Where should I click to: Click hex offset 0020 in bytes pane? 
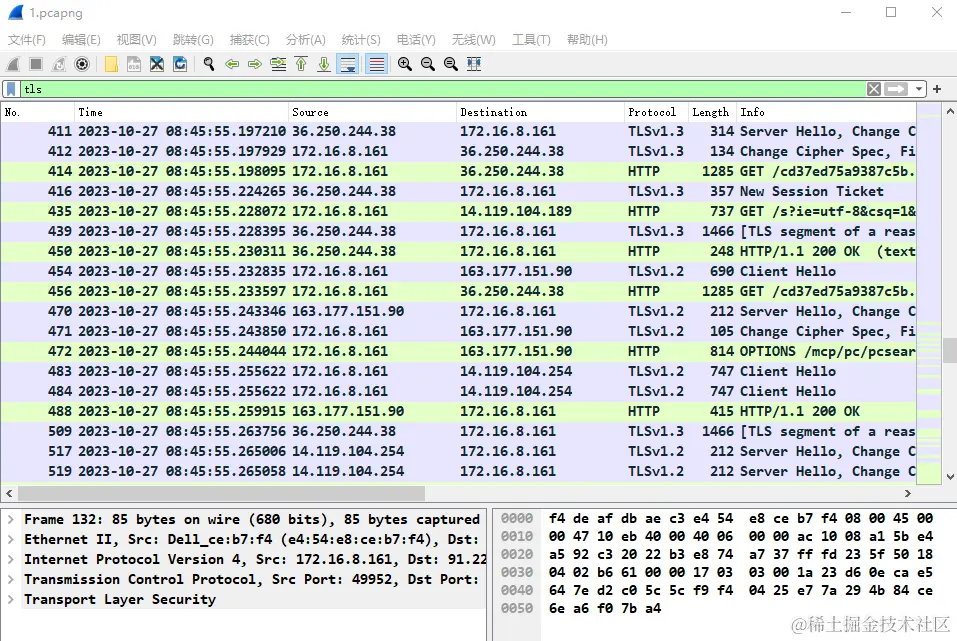[x=517, y=554]
